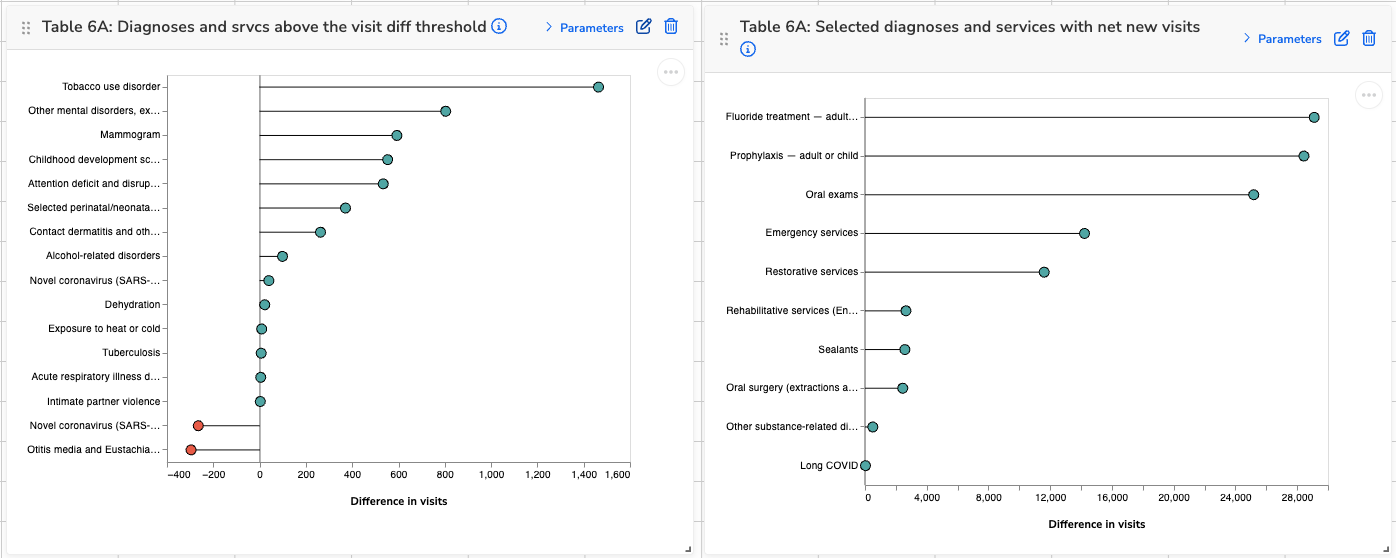1396x558 pixels.
Task: Expand Parameters in the right panel
Action: 1282,39
